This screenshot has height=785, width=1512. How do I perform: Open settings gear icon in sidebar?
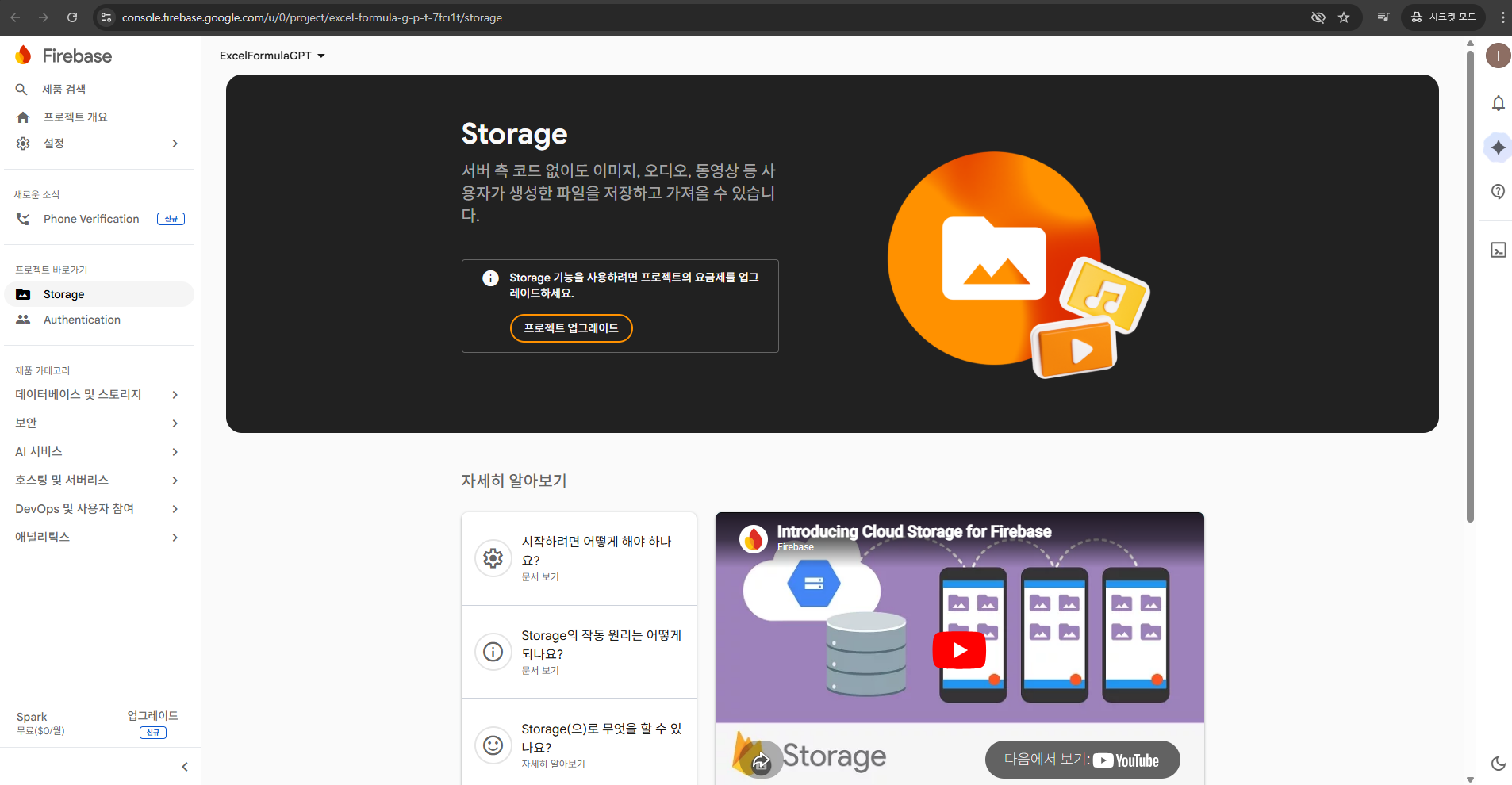click(x=23, y=144)
